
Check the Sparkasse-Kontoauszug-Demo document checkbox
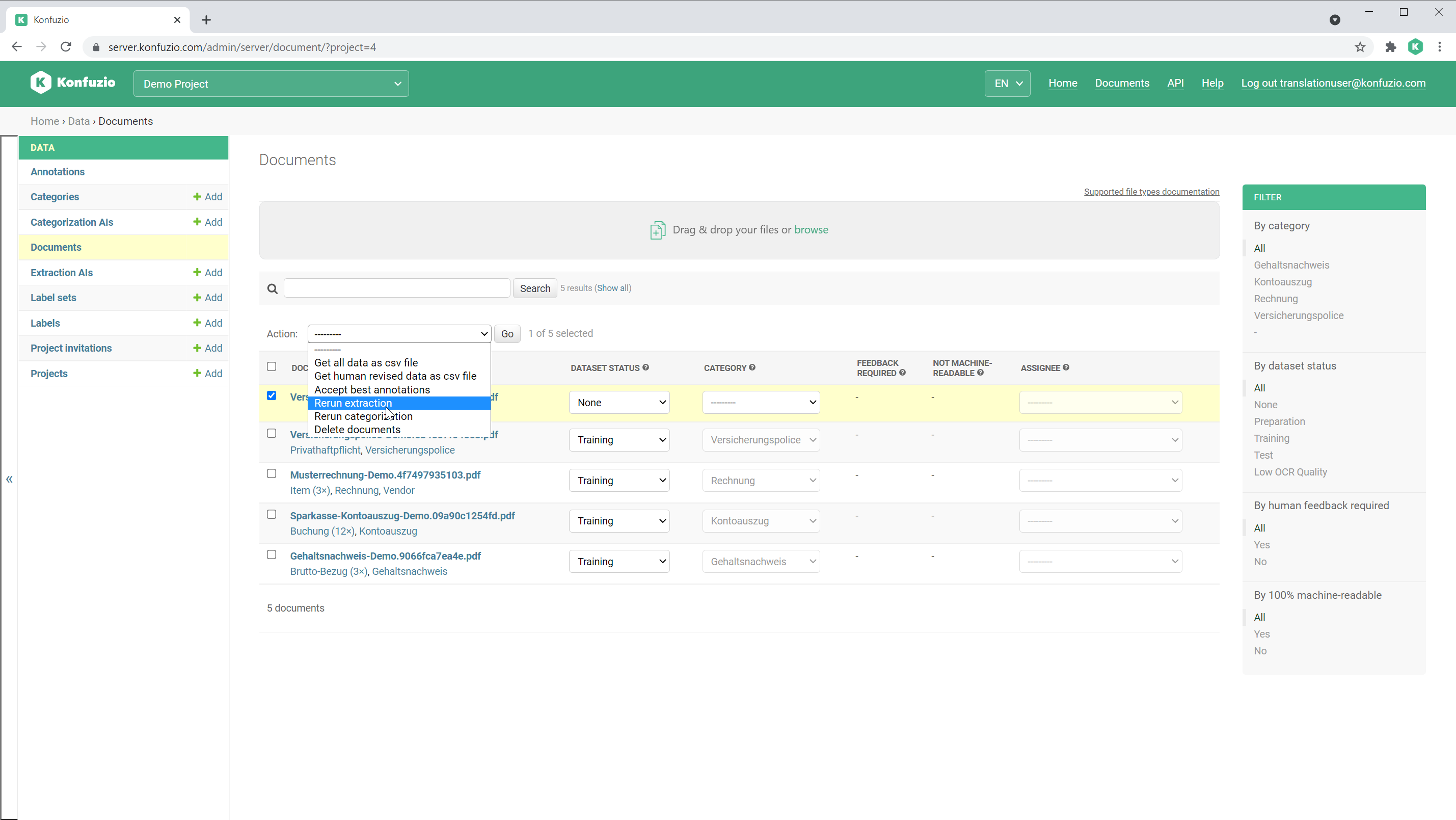(x=272, y=514)
